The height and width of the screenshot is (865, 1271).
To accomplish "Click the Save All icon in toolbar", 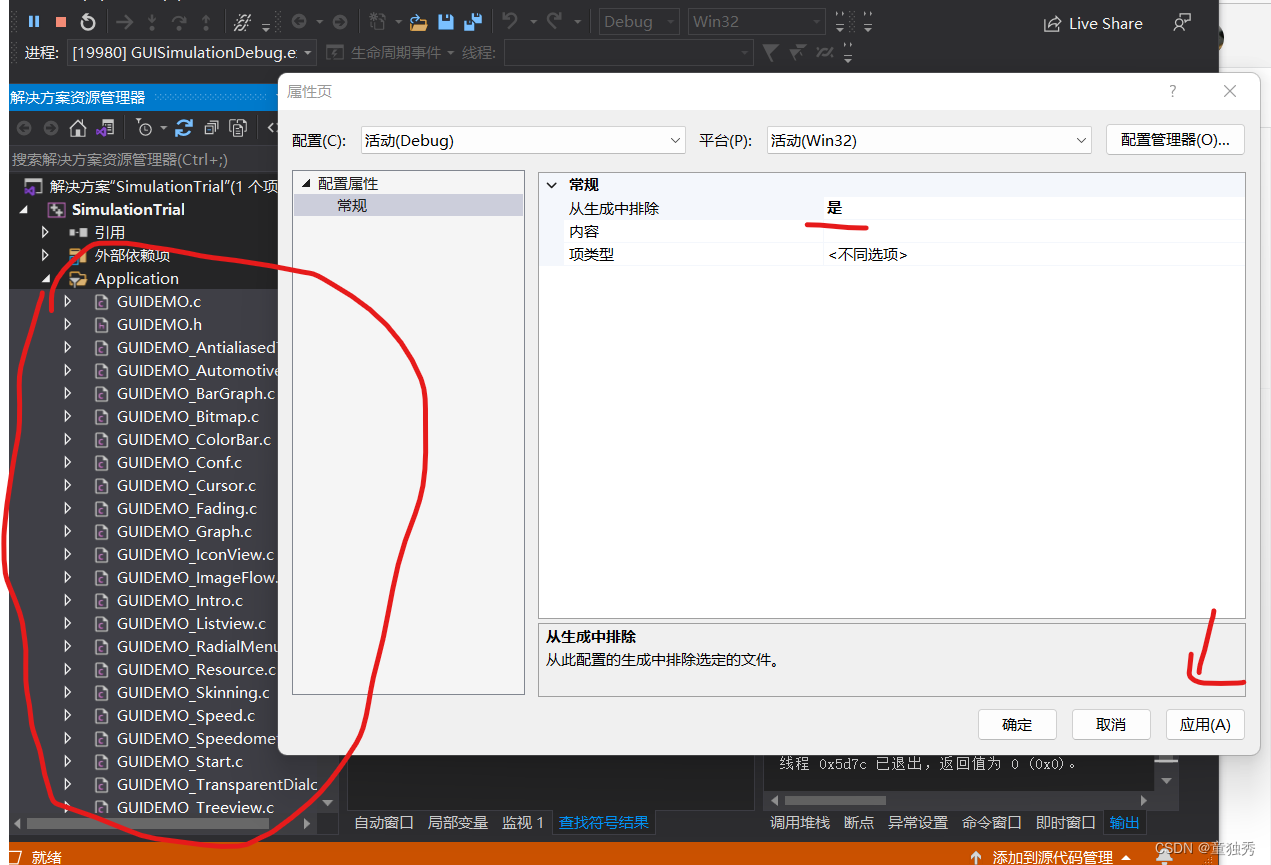I will click(x=473, y=22).
